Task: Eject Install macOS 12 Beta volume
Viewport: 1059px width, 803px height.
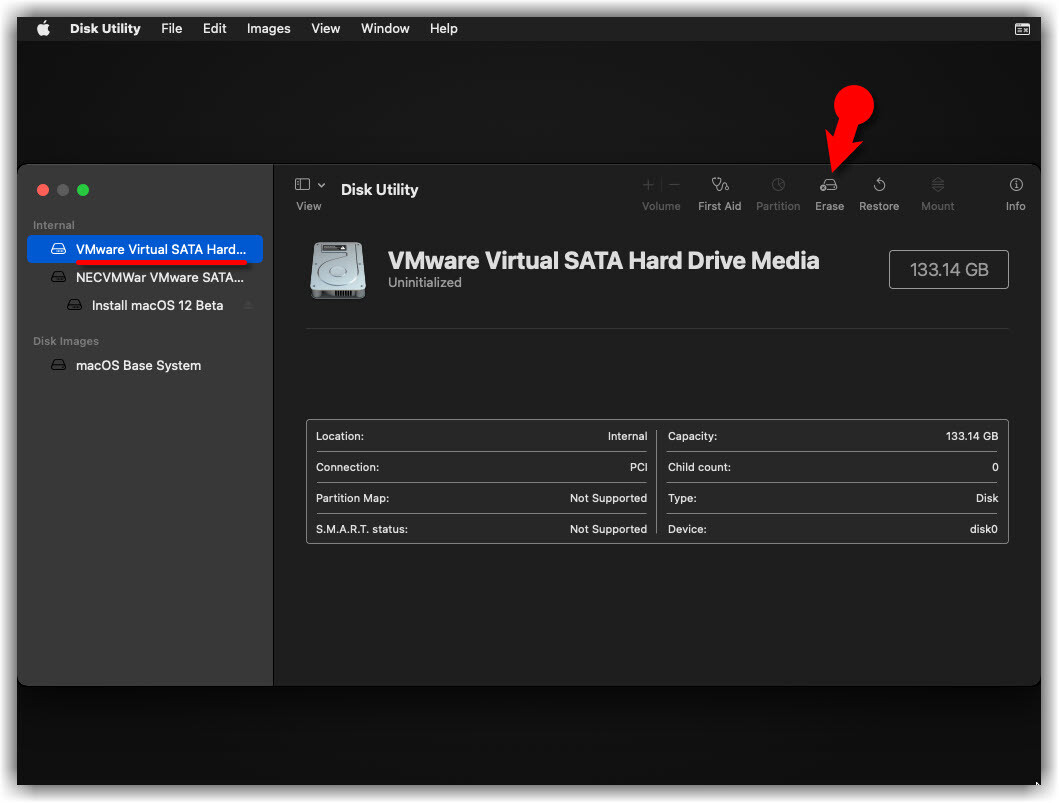Action: point(249,305)
